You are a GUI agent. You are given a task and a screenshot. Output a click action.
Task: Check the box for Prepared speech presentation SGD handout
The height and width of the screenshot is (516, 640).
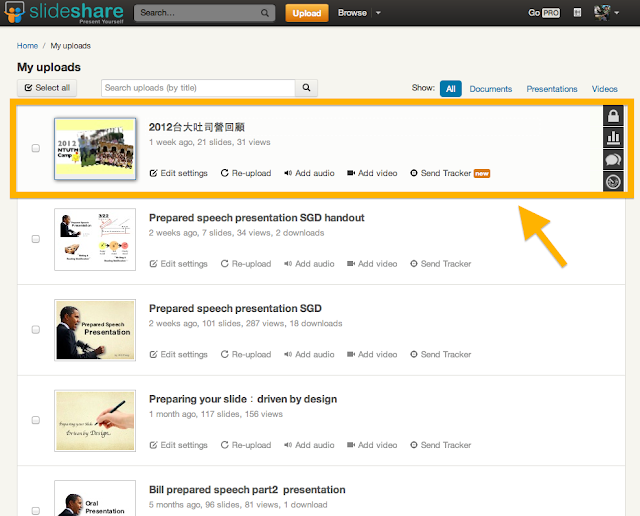click(x=36, y=239)
